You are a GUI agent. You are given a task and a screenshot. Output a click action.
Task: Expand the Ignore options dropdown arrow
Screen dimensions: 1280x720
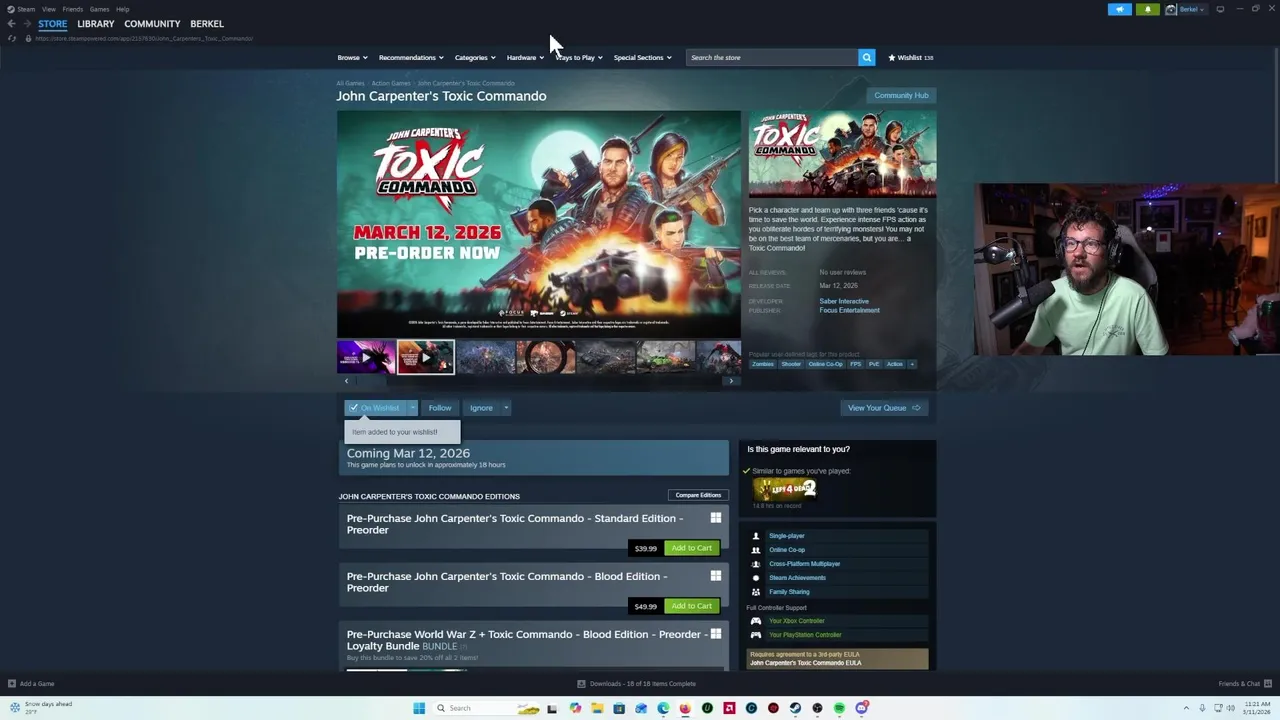coord(506,408)
